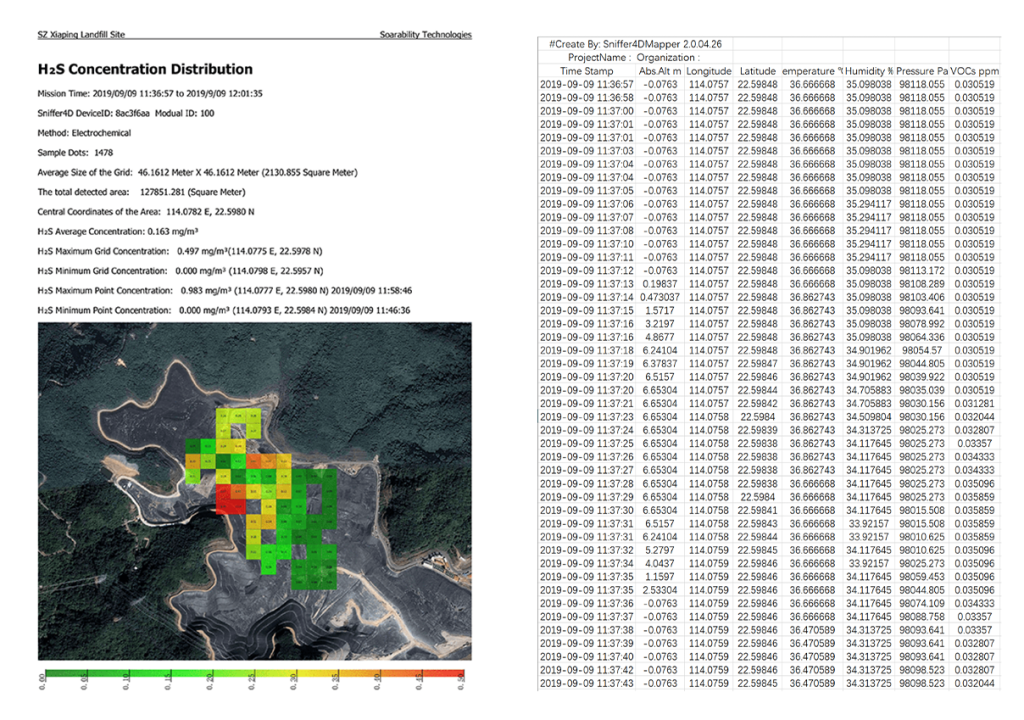Screen dimensions: 1024x720
Task: Select the "Abs.Alt m" column header
Action: tap(660, 71)
